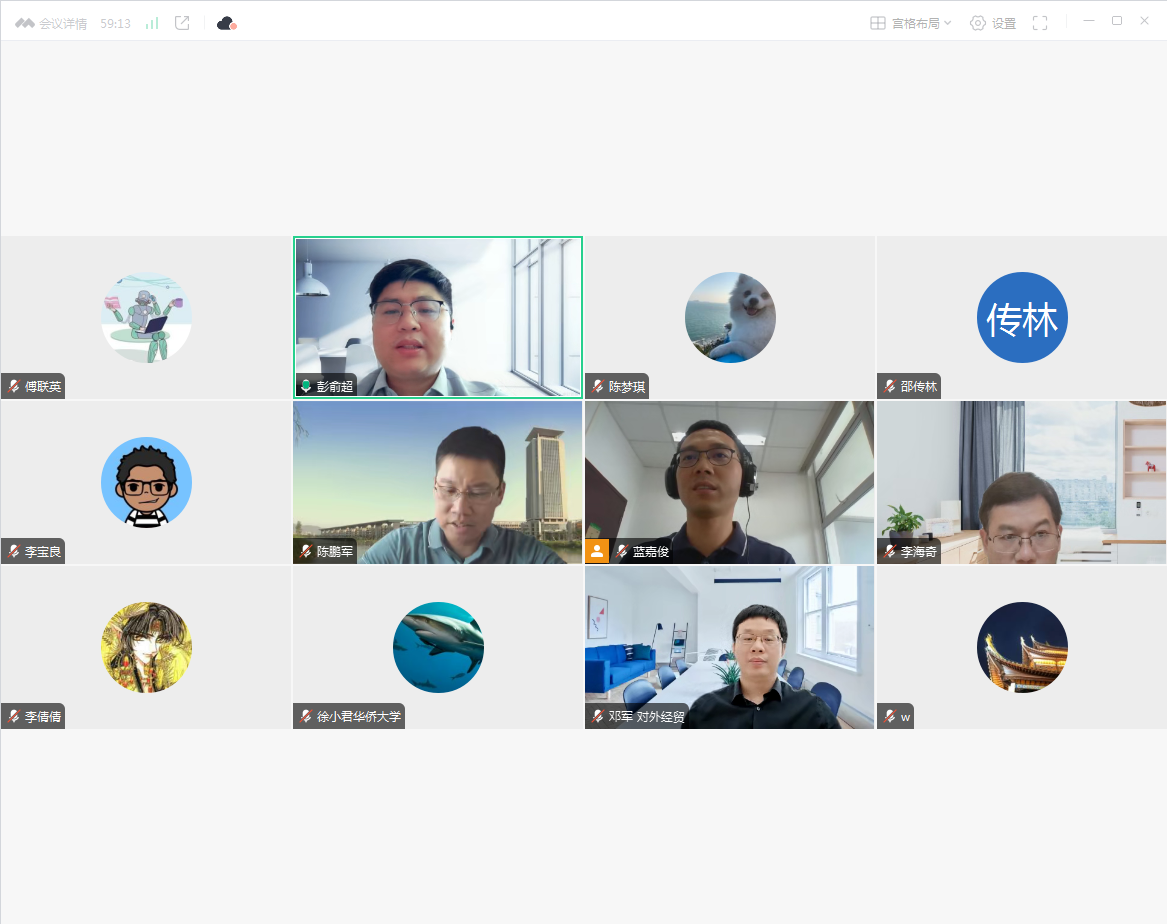Click muted microphone icon beside 陈鹏军
Image resolution: width=1167 pixels, height=924 pixels.
pyautogui.click(x=305, y=551)
